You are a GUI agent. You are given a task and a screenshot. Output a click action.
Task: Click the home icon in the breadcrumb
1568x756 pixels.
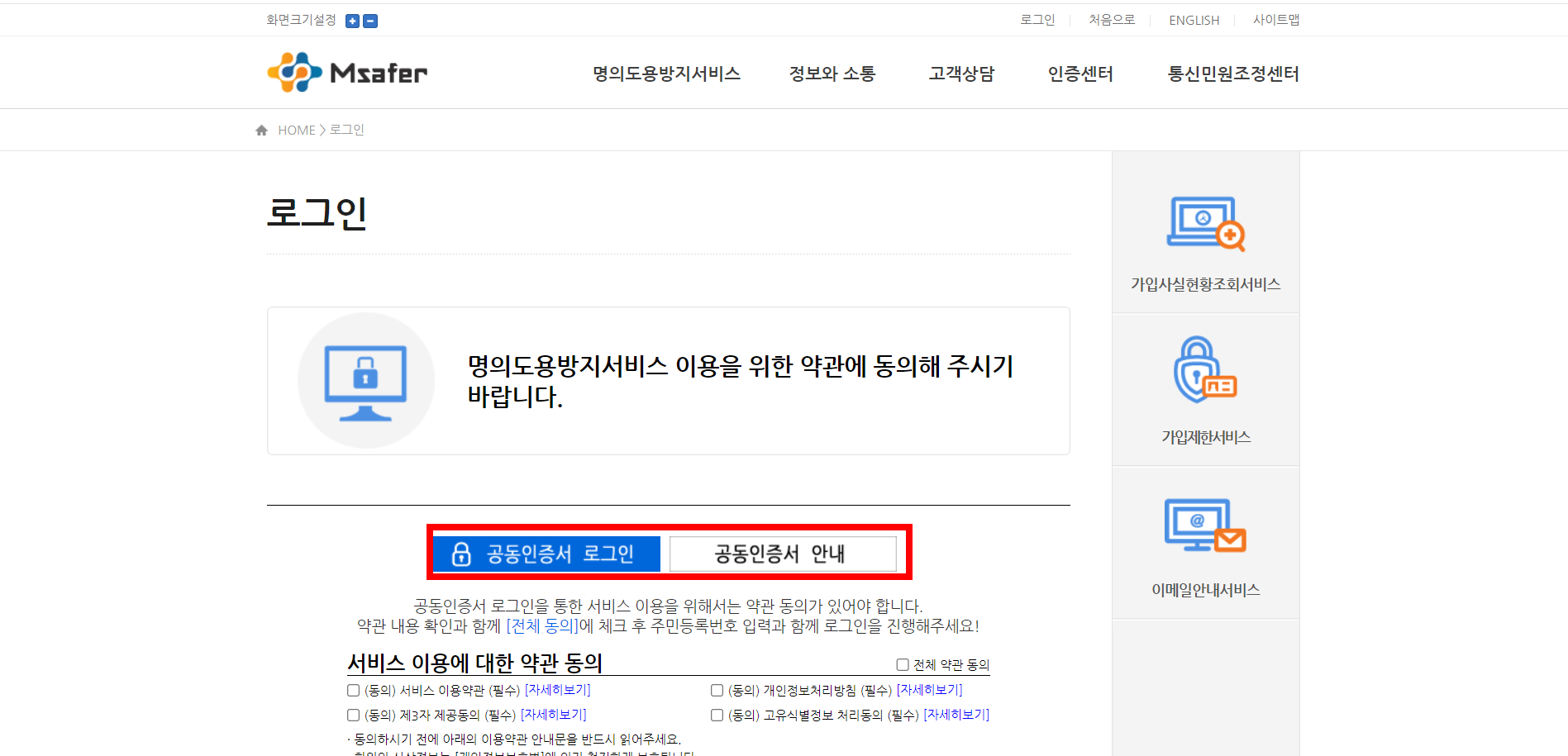point(261,129)
